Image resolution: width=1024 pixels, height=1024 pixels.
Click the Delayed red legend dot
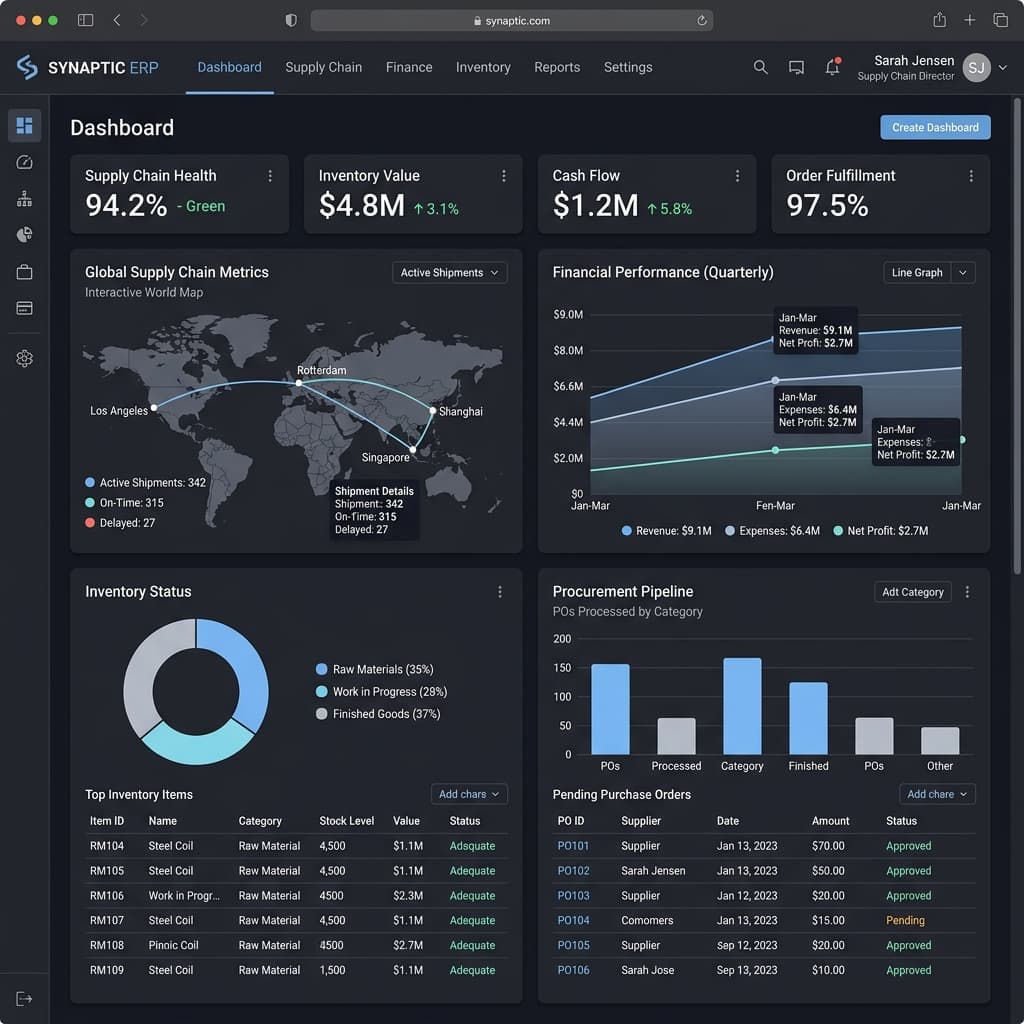[x=90, y=522]
